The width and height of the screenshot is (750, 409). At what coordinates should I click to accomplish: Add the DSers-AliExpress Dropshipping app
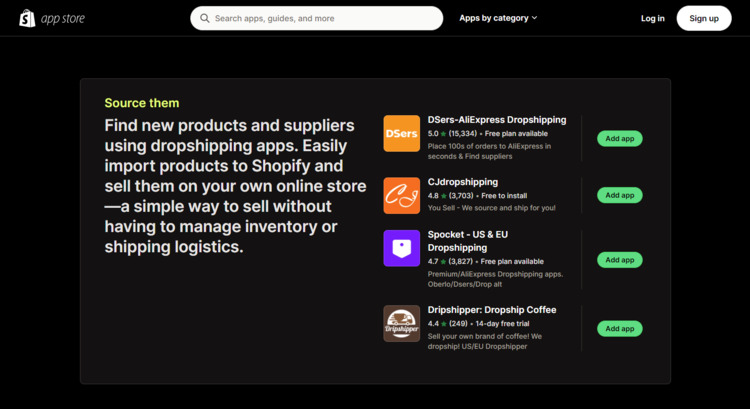tap(619, 139)
